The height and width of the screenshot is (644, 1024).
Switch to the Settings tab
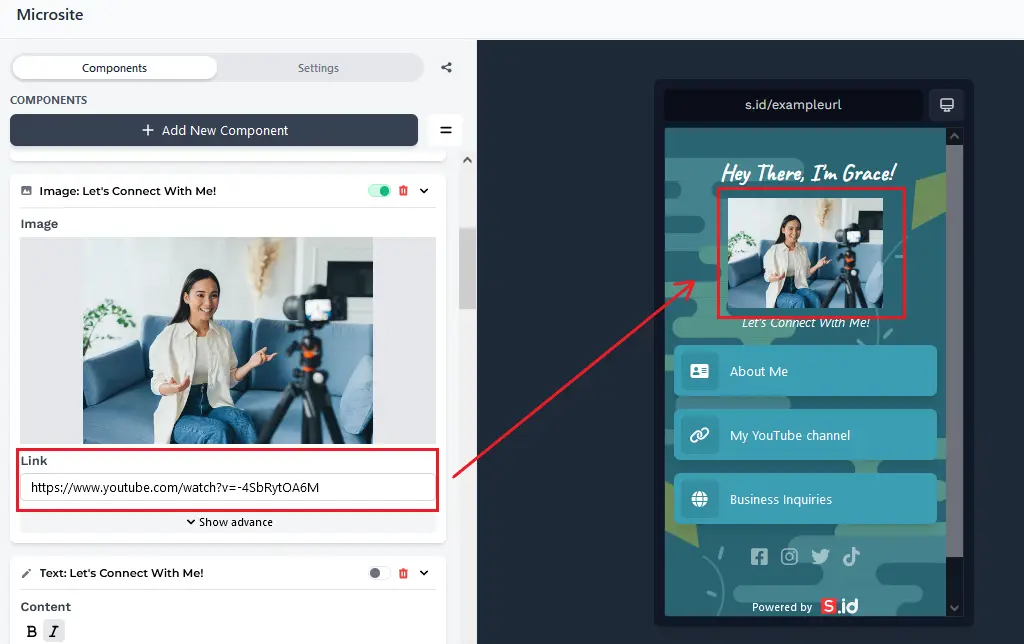pyautogui.click(x=318, y=68)
